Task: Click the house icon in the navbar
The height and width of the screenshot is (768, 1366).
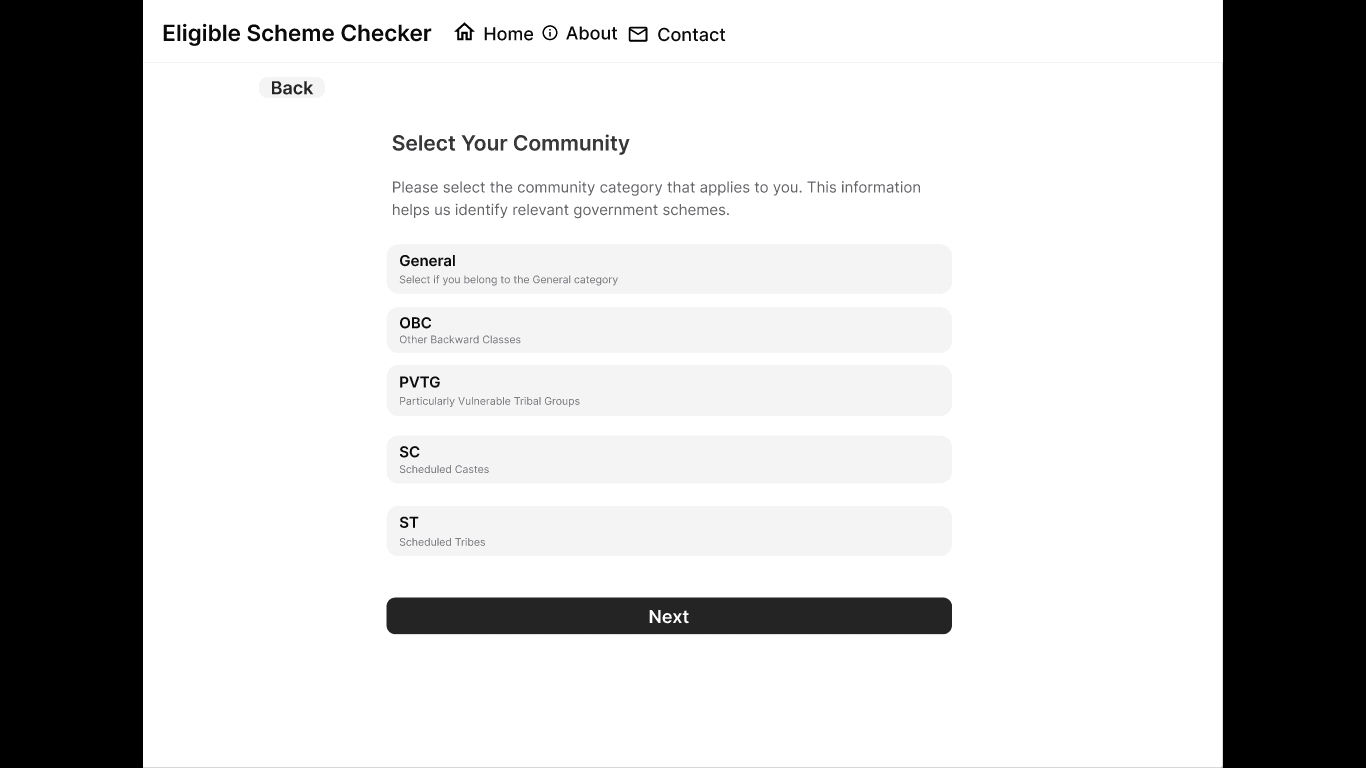Action: tap(464, 32)
